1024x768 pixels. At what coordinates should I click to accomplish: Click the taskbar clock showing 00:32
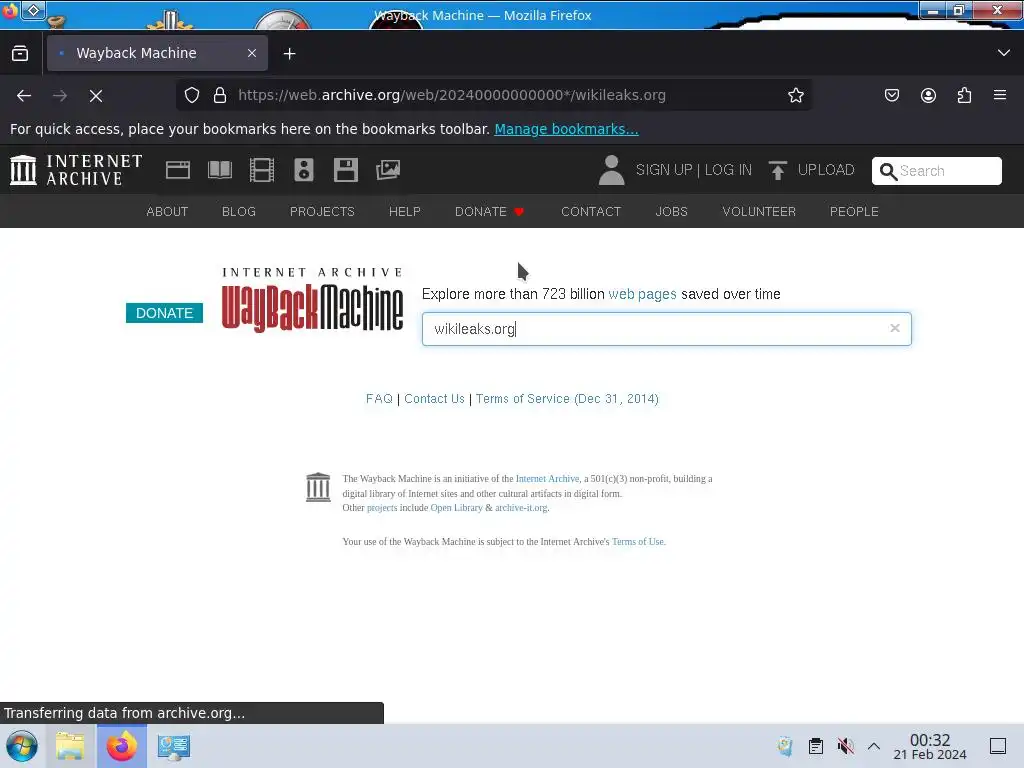930,746
